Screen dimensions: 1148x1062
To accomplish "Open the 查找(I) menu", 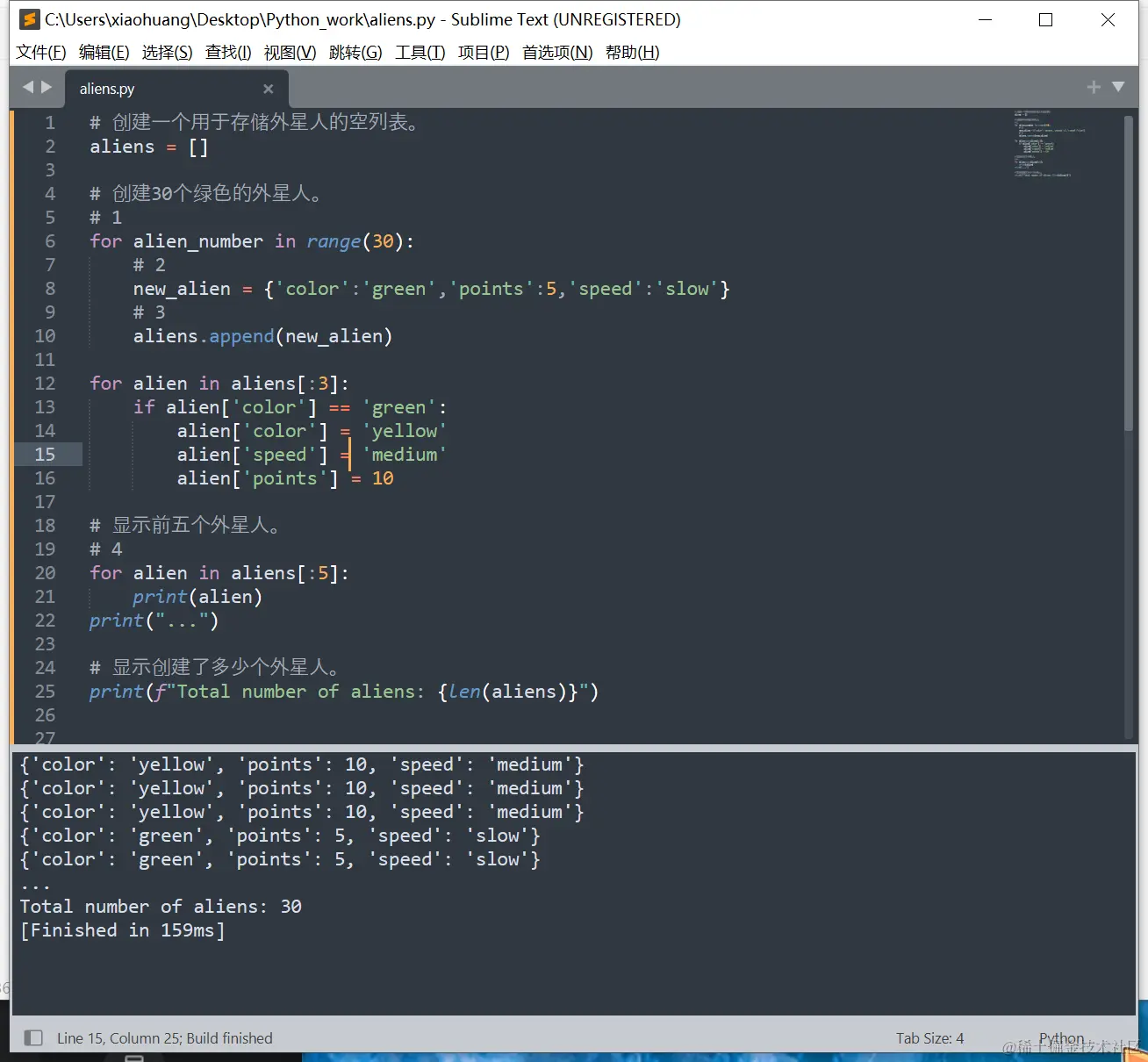I will click(228, 52).
